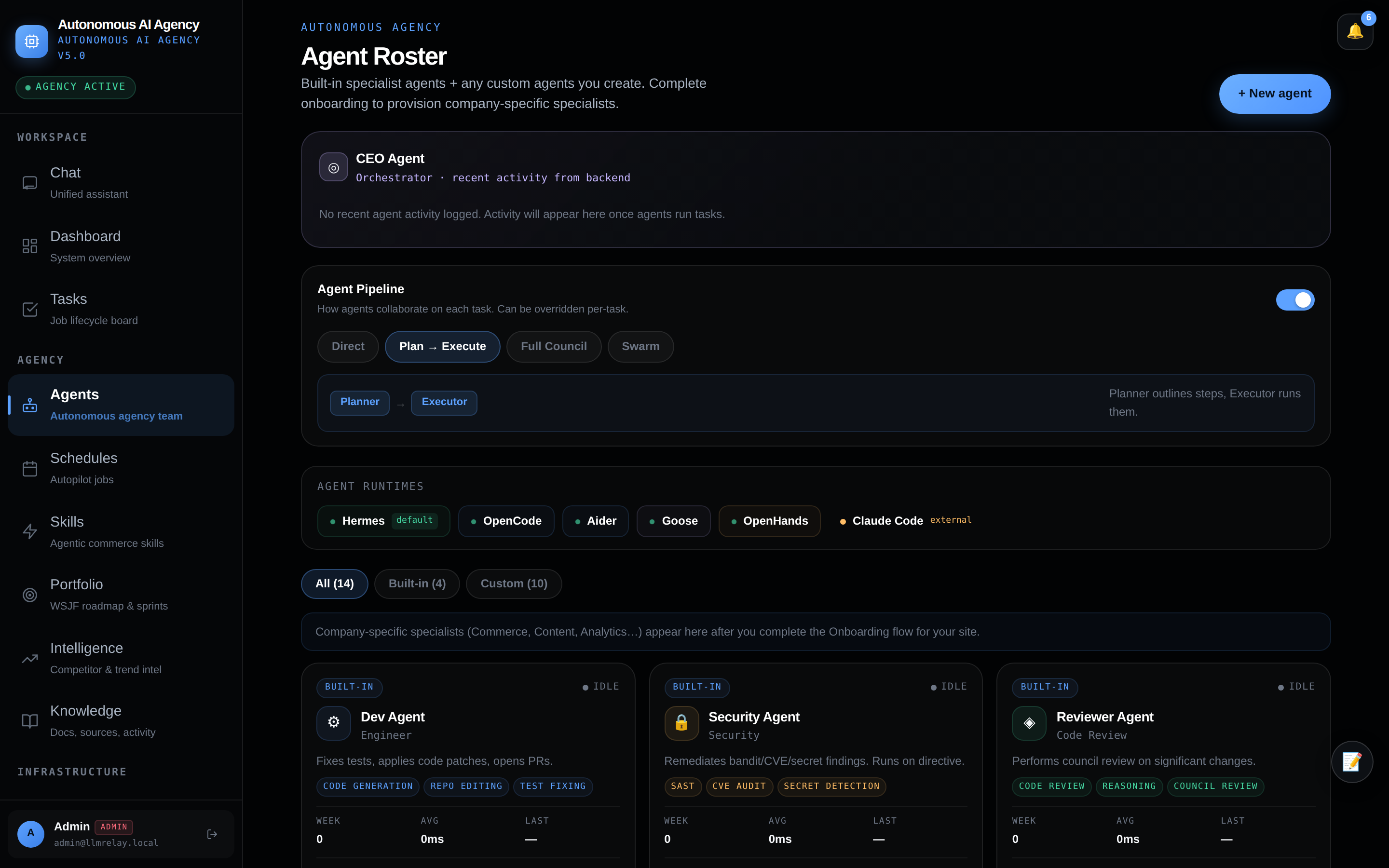Select the Aider runtime
The height and width of the screenshot is (868, 1389).
pyautogui.click(x=596, y=521)
